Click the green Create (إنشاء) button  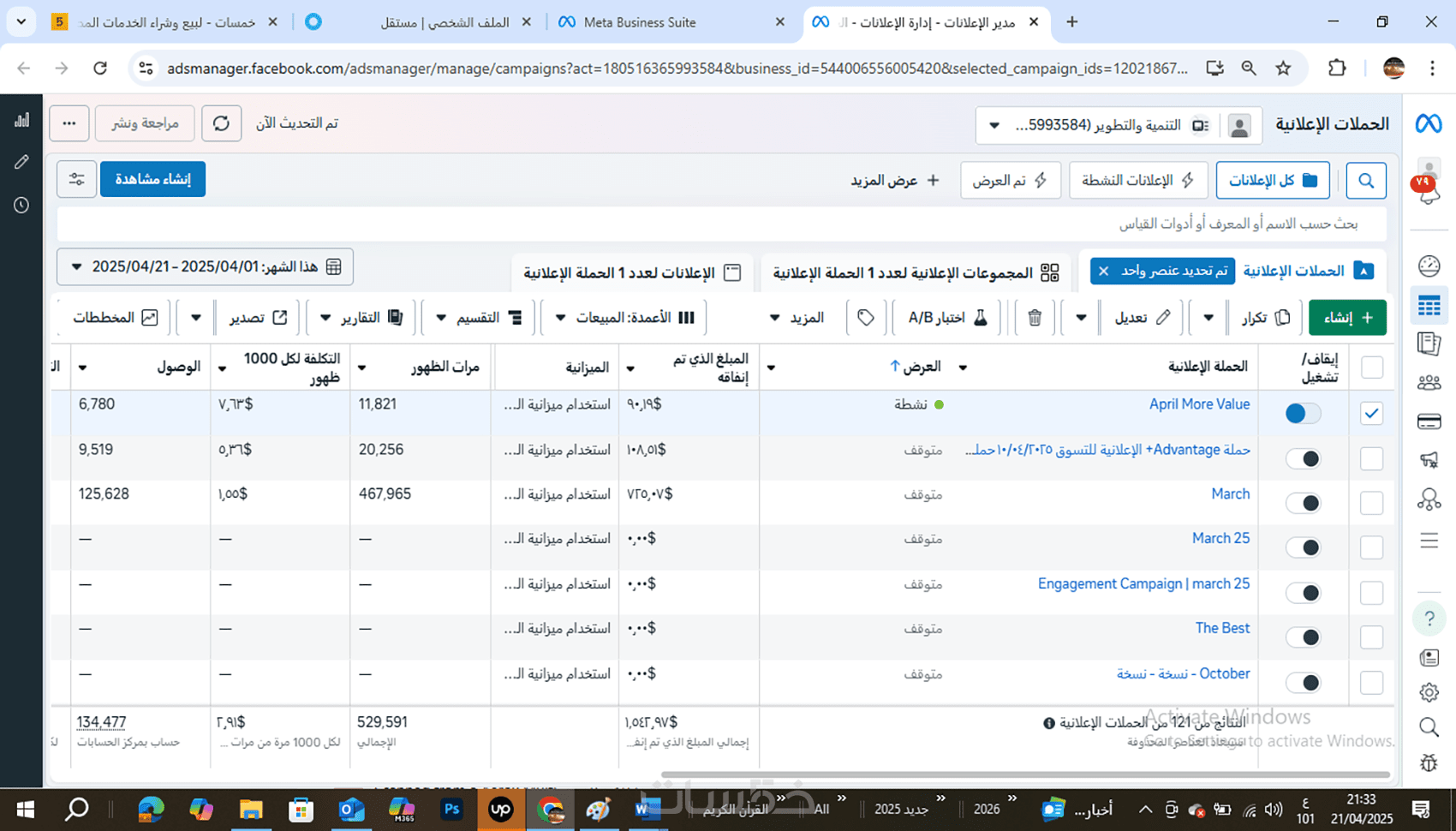click(x=1347, y=318)
